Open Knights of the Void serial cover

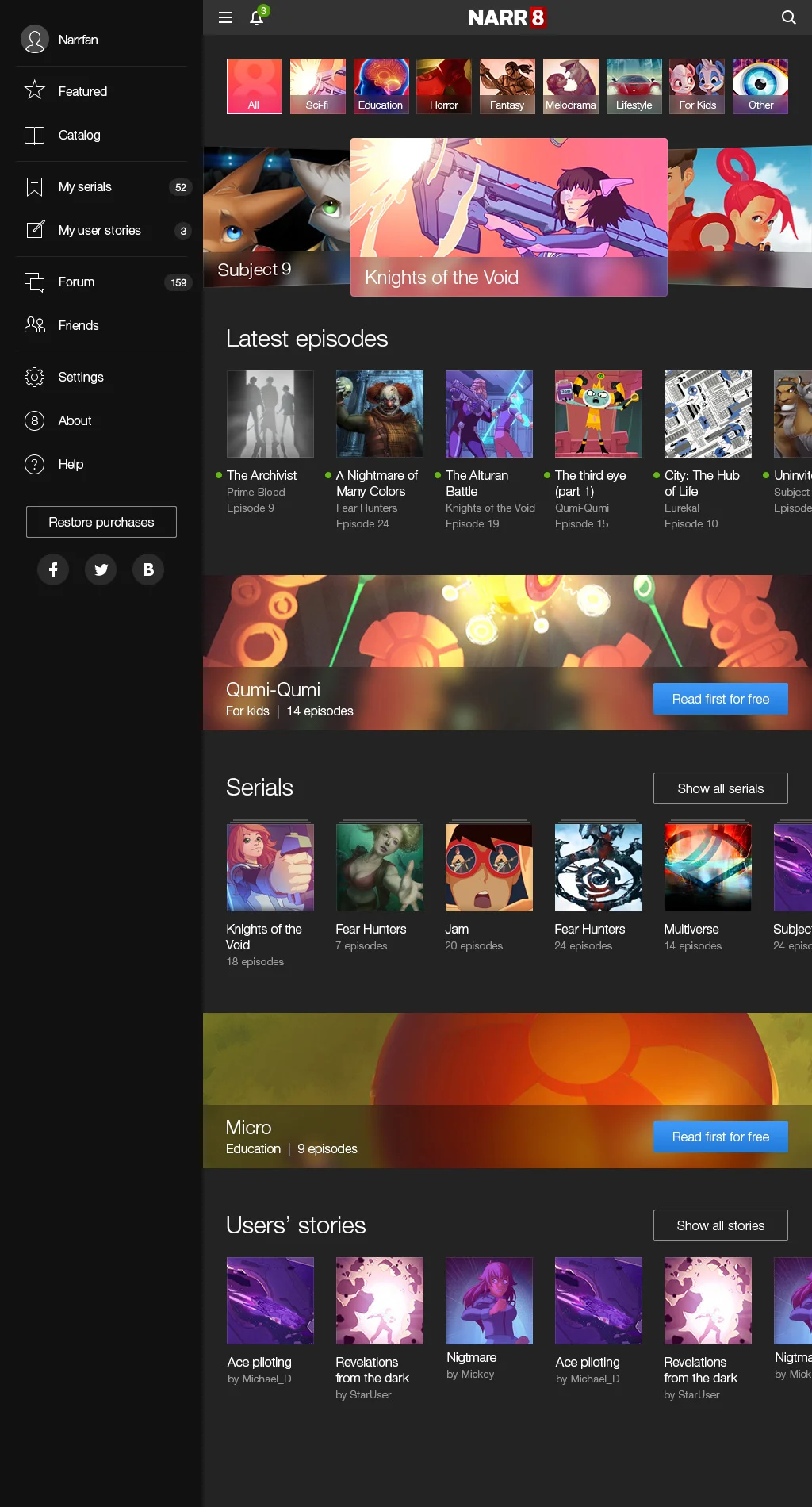click(270, 867)
